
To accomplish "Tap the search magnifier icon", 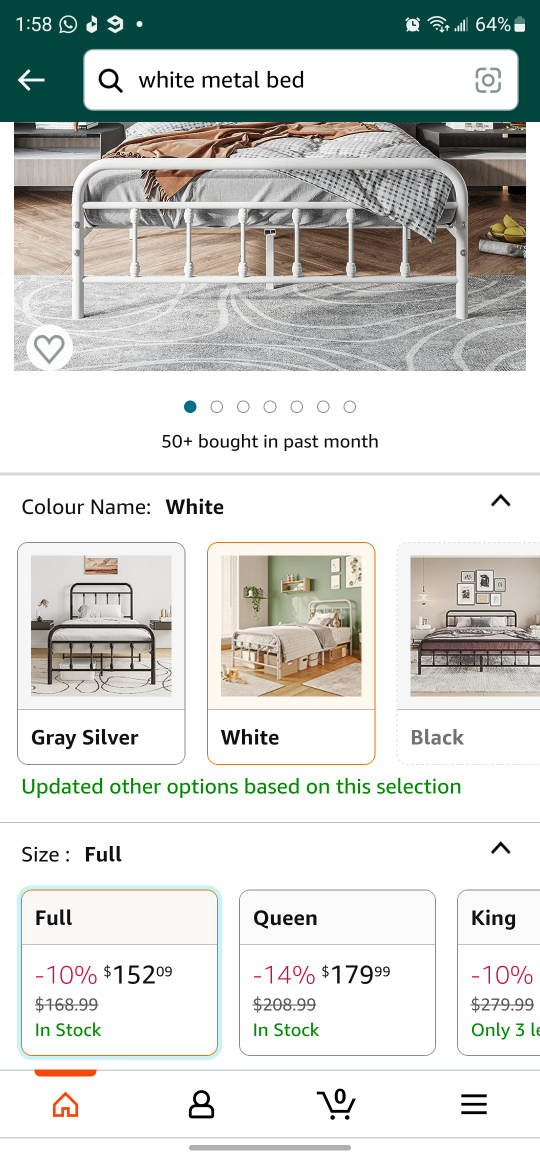I will coord(111,80).
